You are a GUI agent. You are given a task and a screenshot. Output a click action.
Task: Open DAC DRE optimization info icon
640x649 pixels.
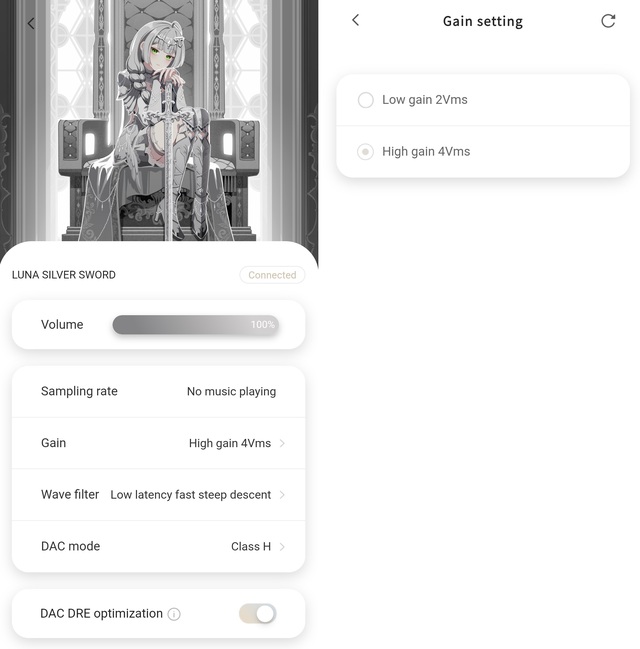click(x=174, y=614)
